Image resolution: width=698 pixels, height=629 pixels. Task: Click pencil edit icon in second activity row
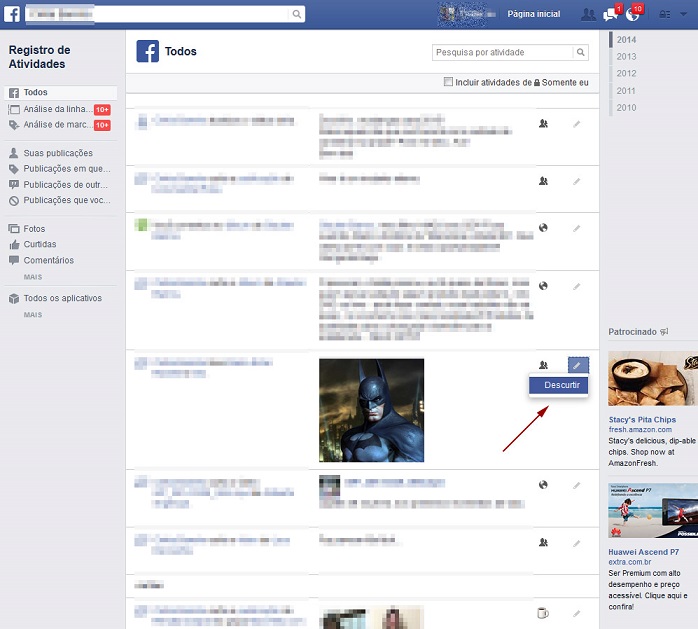click(576, 181)
